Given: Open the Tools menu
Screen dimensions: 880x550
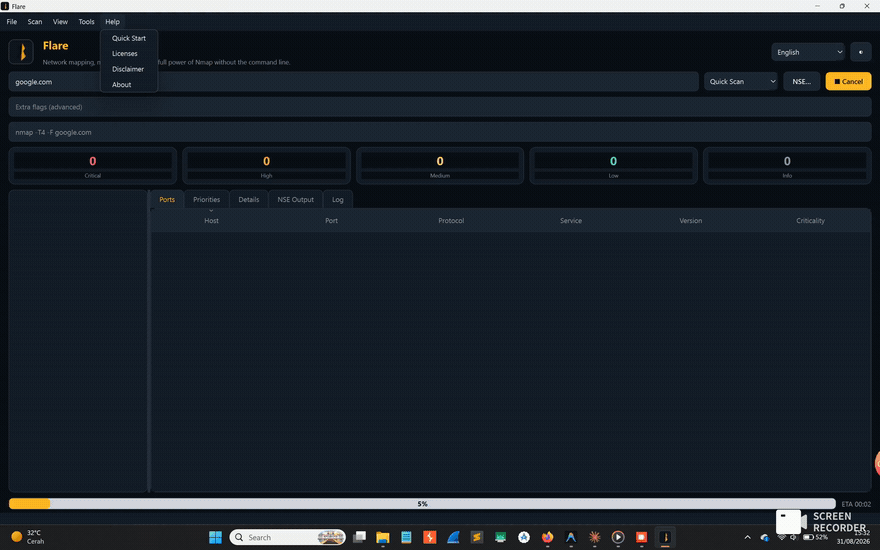Looking at the screenshot, I should 86,22.
